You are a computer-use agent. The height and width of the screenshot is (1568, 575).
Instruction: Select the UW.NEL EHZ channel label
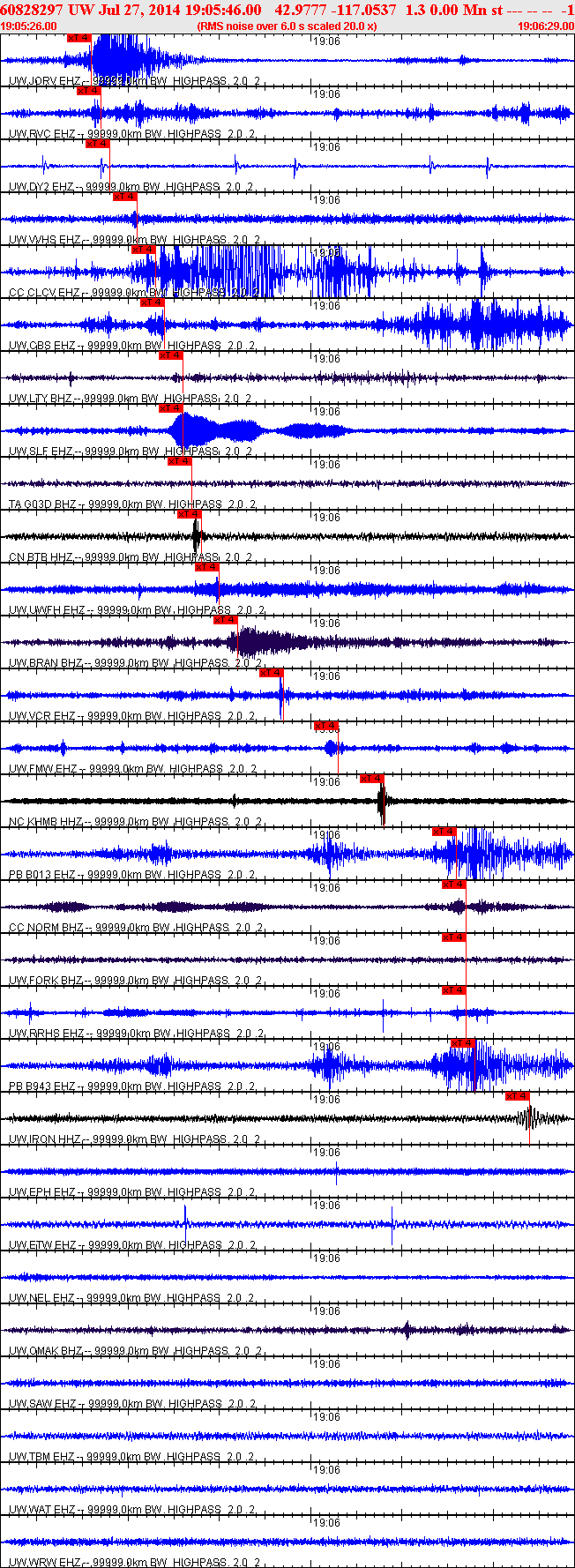41,1298
